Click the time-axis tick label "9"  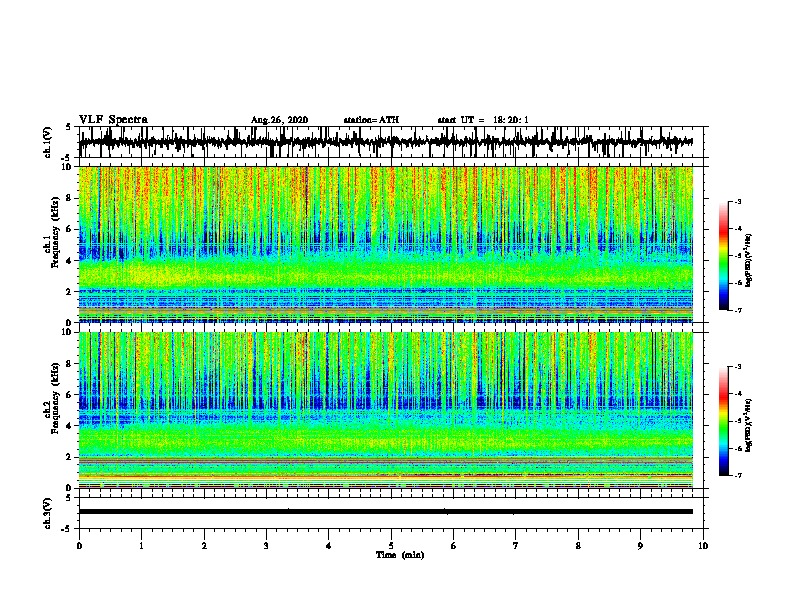tap(640, 546)
